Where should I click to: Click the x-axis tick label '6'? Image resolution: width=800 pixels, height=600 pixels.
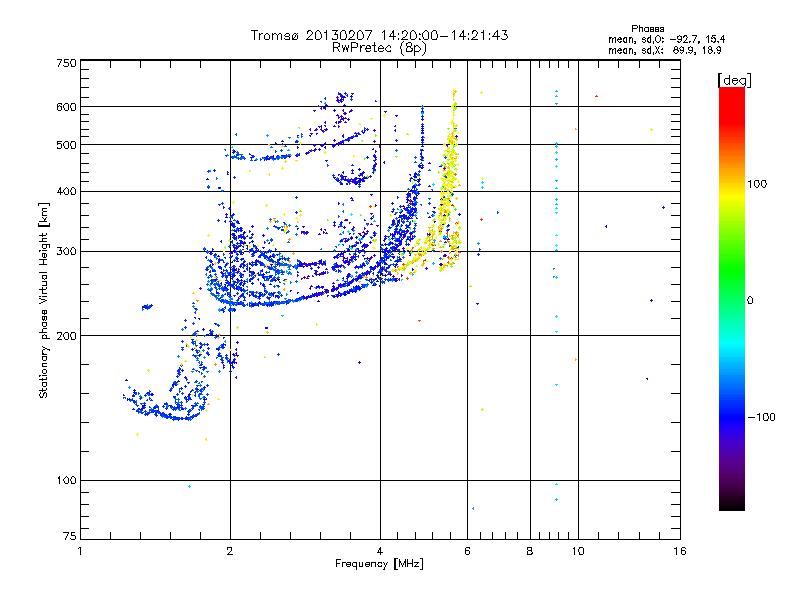click(467, 551)
